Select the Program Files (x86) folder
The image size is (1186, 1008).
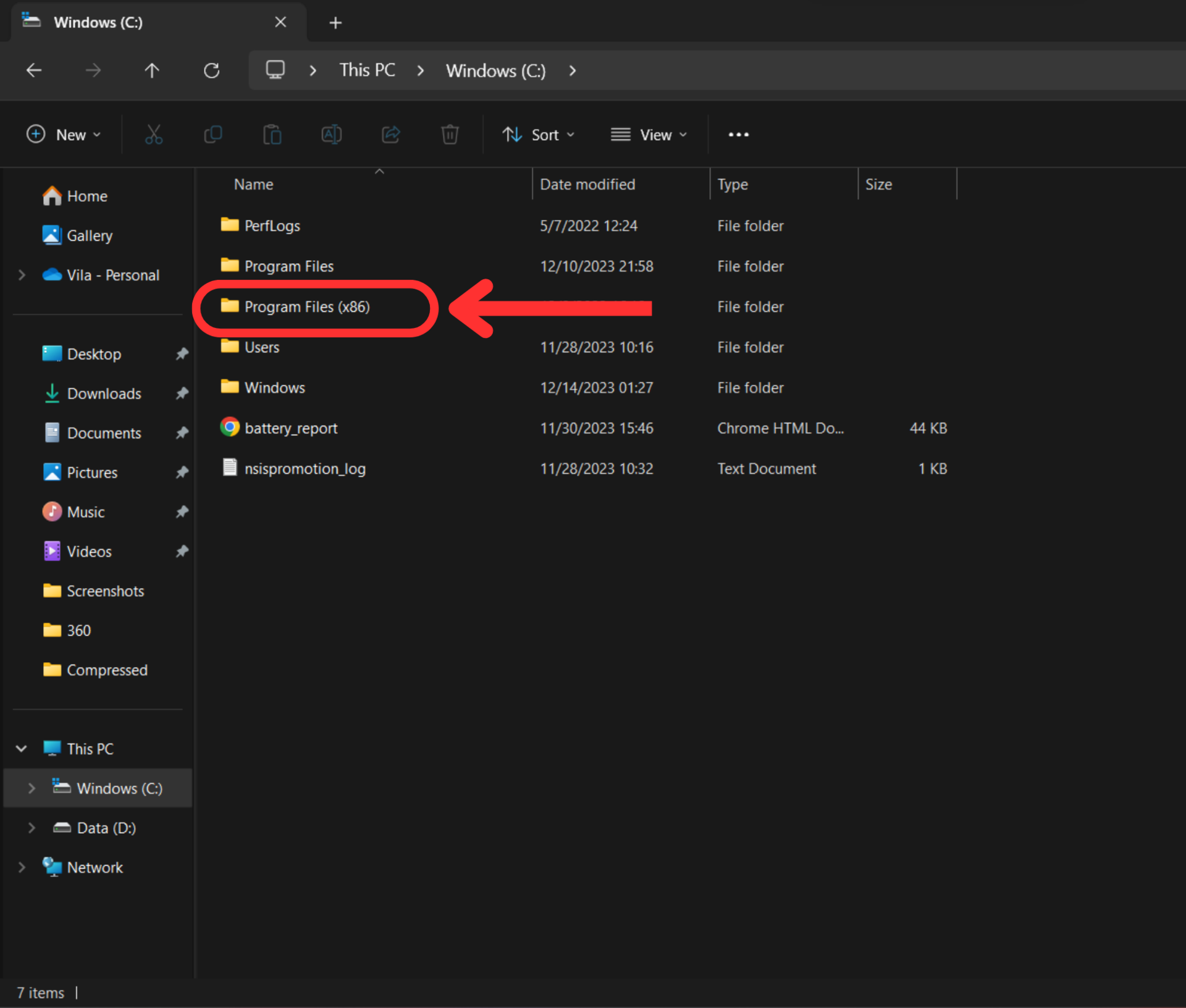click(307, 307)
